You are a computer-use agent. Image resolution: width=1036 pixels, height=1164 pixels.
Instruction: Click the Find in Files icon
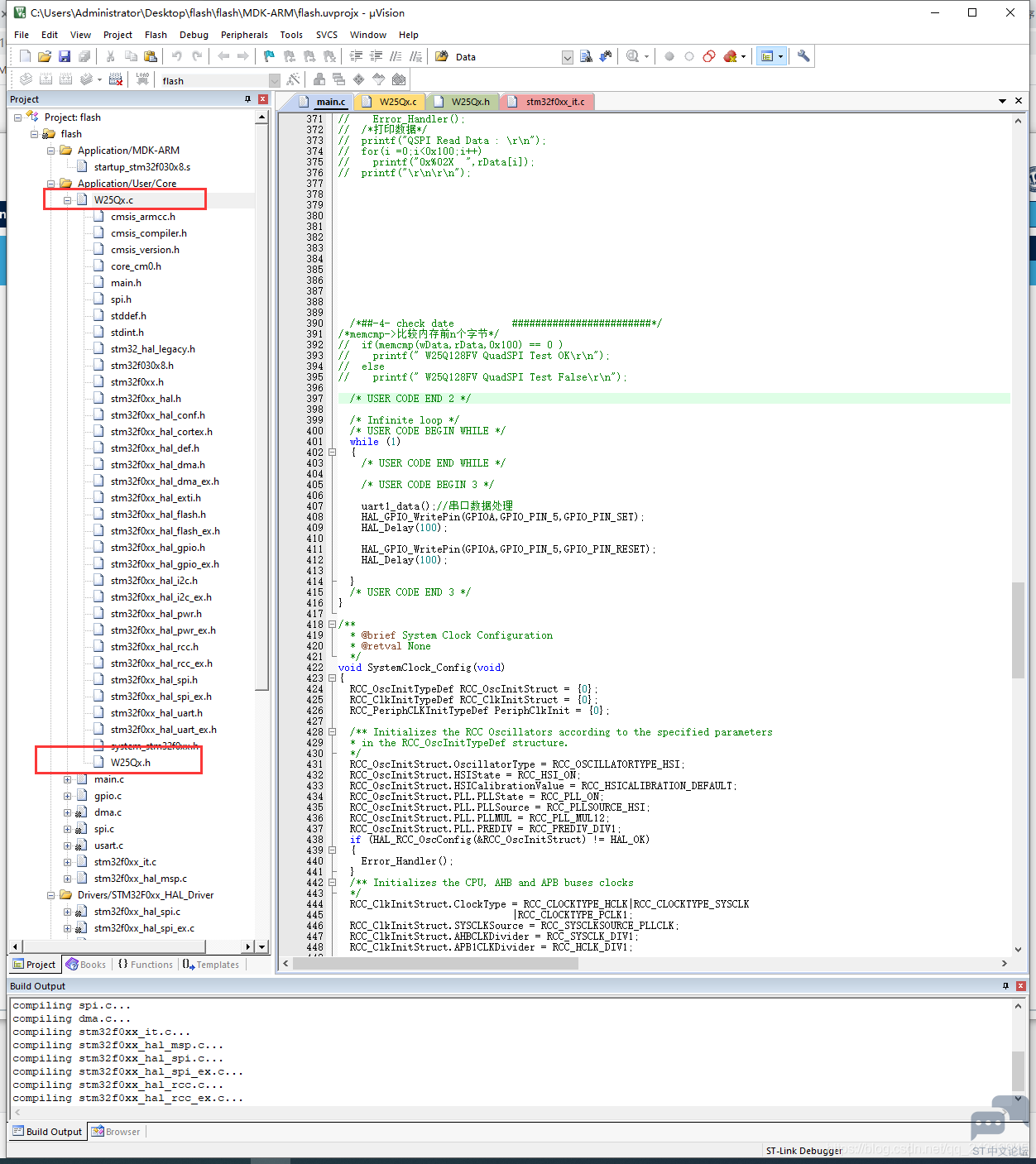[x=587, y=56]
